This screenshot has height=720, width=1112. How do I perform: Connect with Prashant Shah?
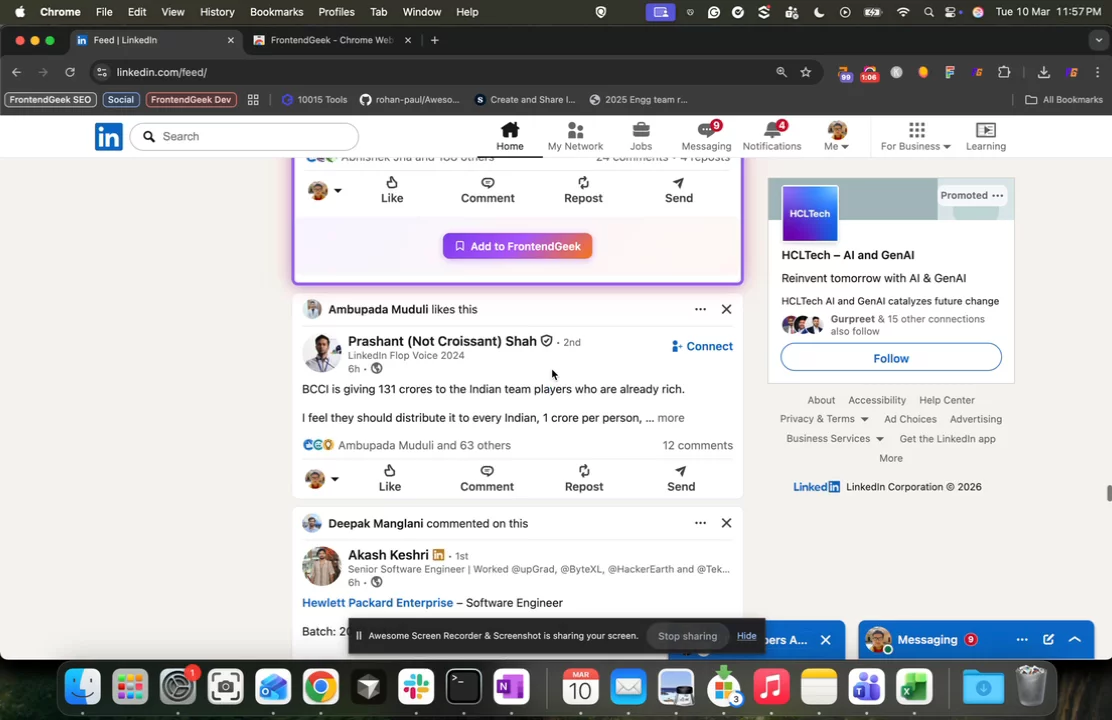(701, 346)
